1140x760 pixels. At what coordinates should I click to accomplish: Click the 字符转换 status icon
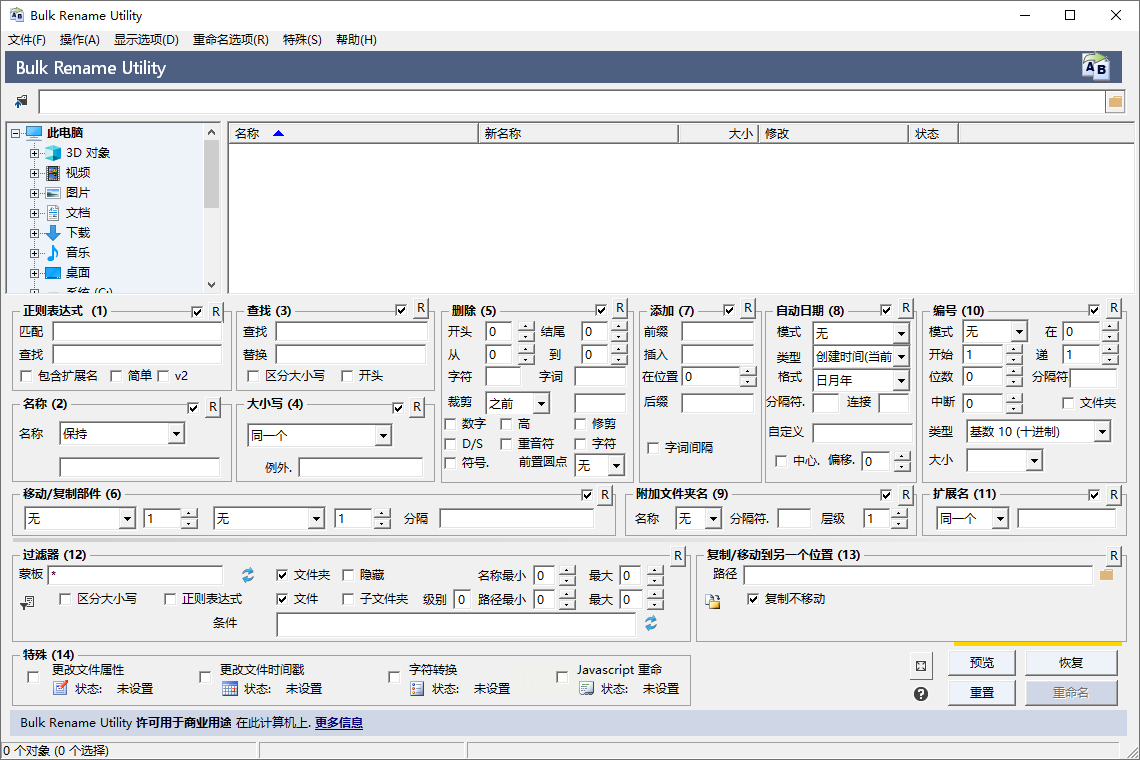[x=417, y=689]
